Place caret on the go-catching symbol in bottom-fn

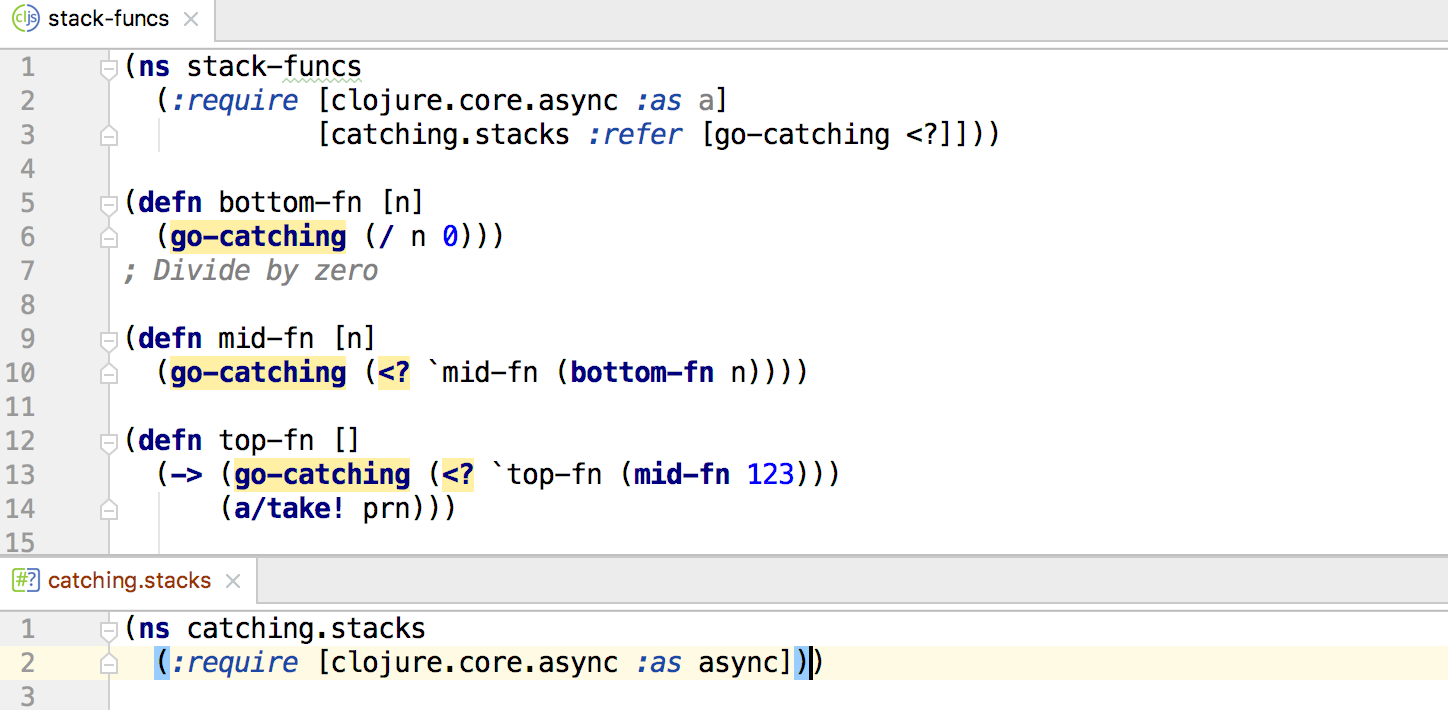pyautogui.click(x=258, y=236)
